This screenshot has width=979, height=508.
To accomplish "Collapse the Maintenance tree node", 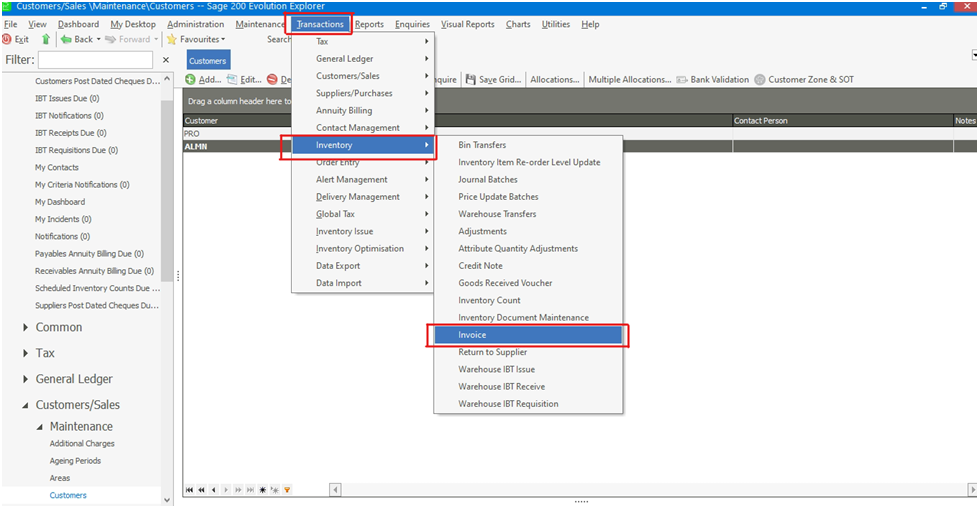I will coord(39,427).
